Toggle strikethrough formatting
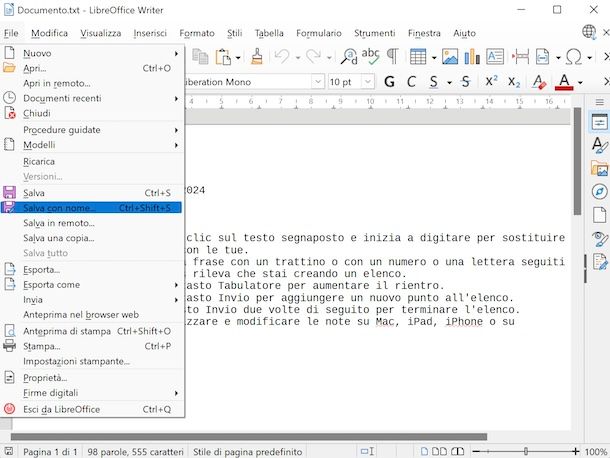Screen dimensions: 610x458 tap(465, 81)
